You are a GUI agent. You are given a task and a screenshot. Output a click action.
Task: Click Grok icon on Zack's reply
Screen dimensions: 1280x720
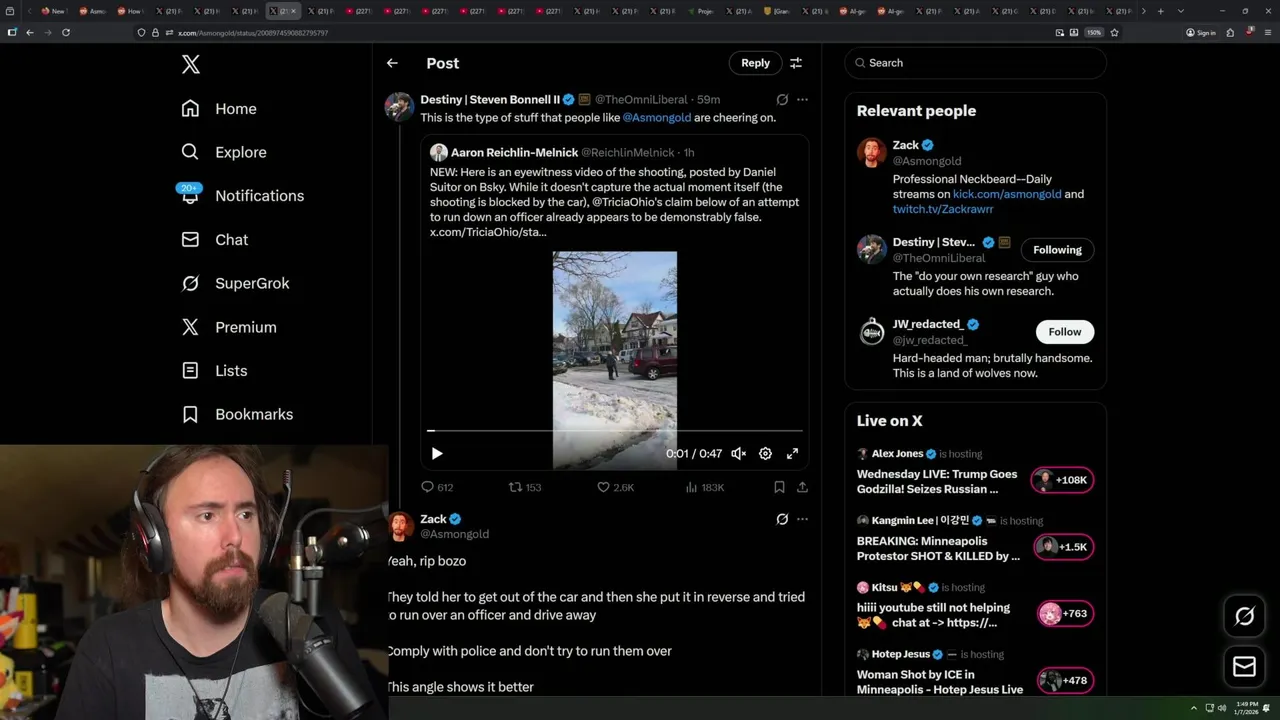click(782, 519)
